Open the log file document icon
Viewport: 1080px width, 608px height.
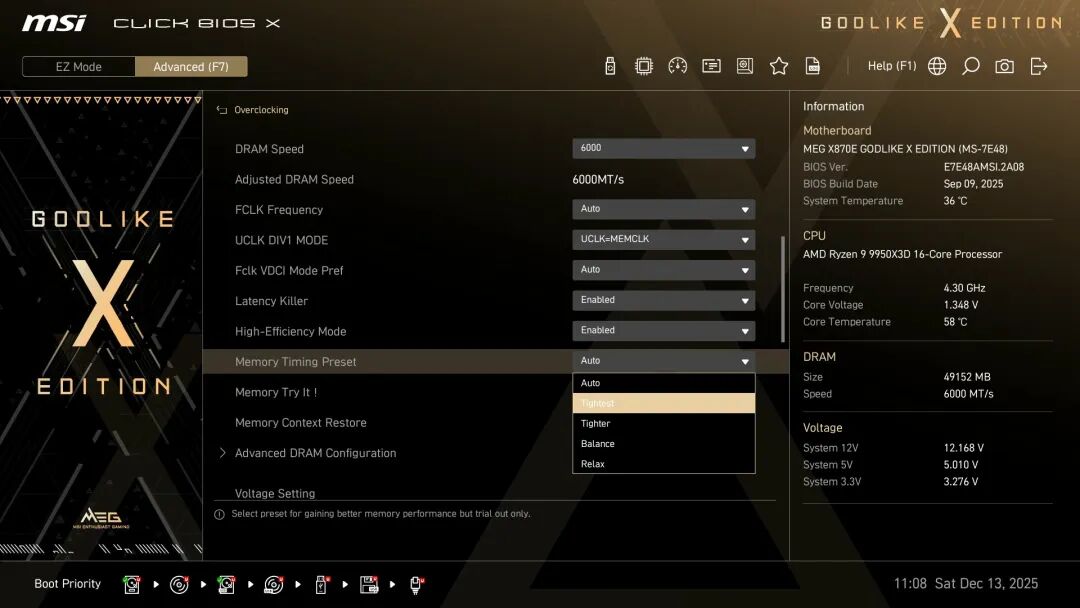pos(813,66)
